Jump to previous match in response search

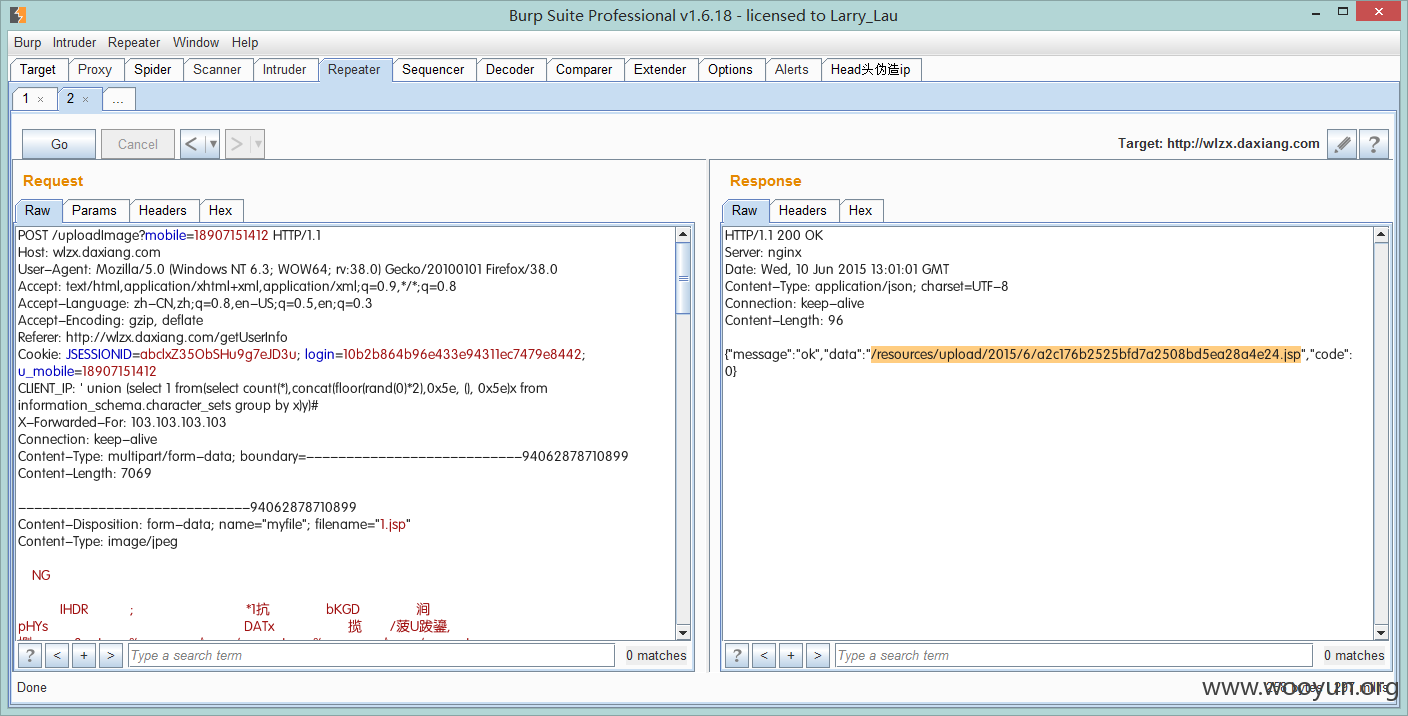pos(764,655)
